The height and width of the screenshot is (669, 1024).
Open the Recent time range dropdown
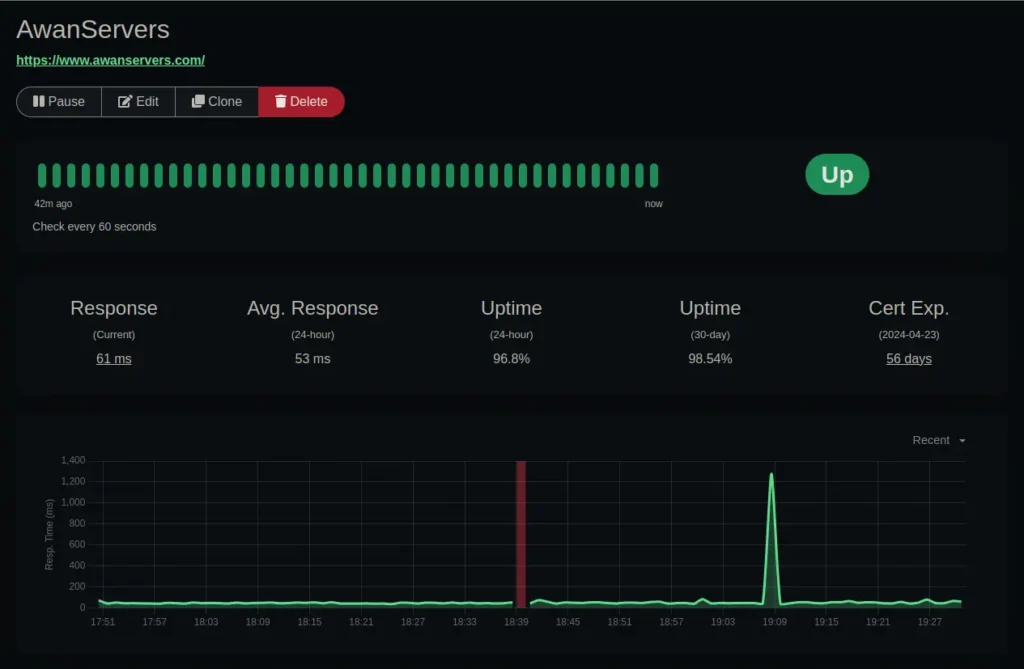tap(931, 440)
